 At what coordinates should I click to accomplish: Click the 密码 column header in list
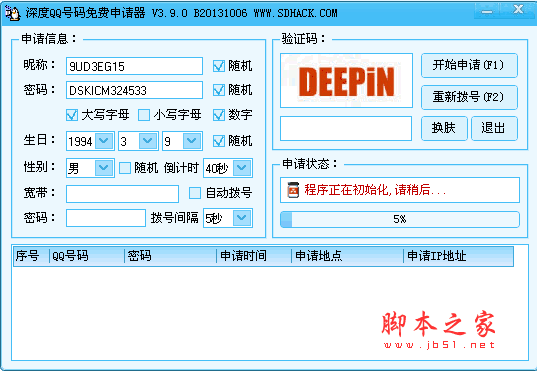coord(171,256)
